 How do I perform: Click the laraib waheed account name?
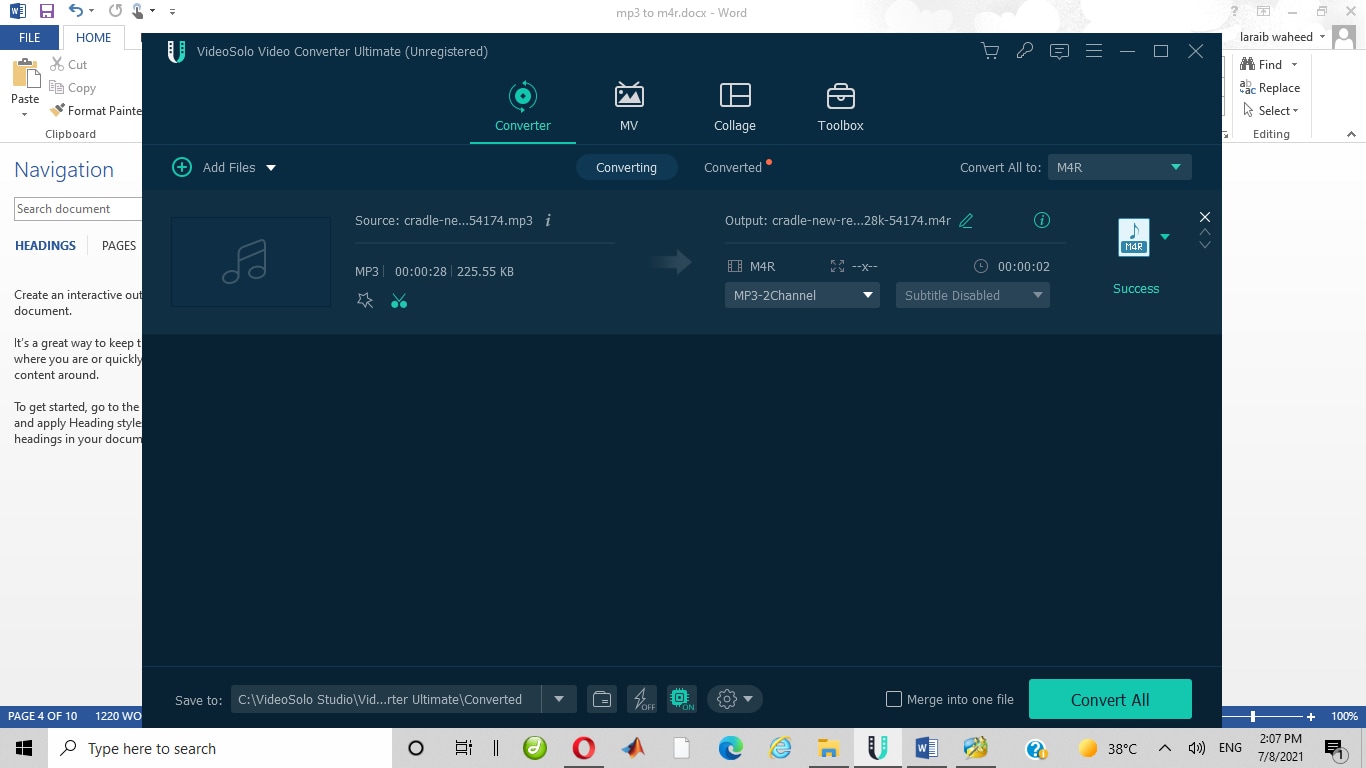(x=1276, y=37)
